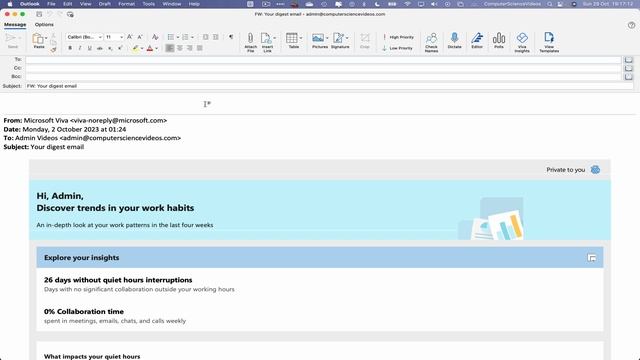Open the highlight color dropdown arrow
Viewport: 640px width, 360px height.
click(142, 49)
